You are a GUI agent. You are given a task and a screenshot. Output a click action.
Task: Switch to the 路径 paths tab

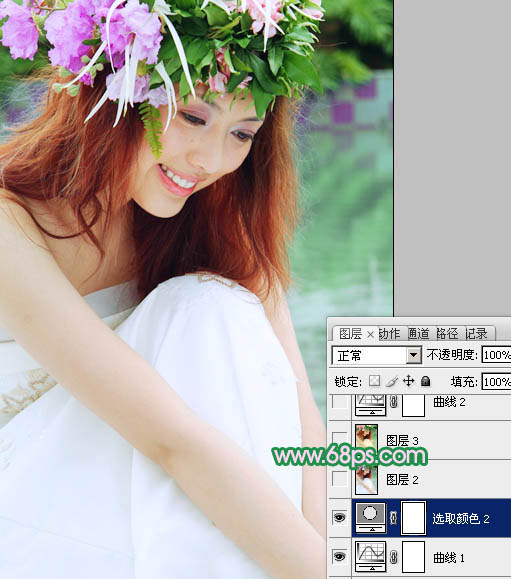[447, 333]
